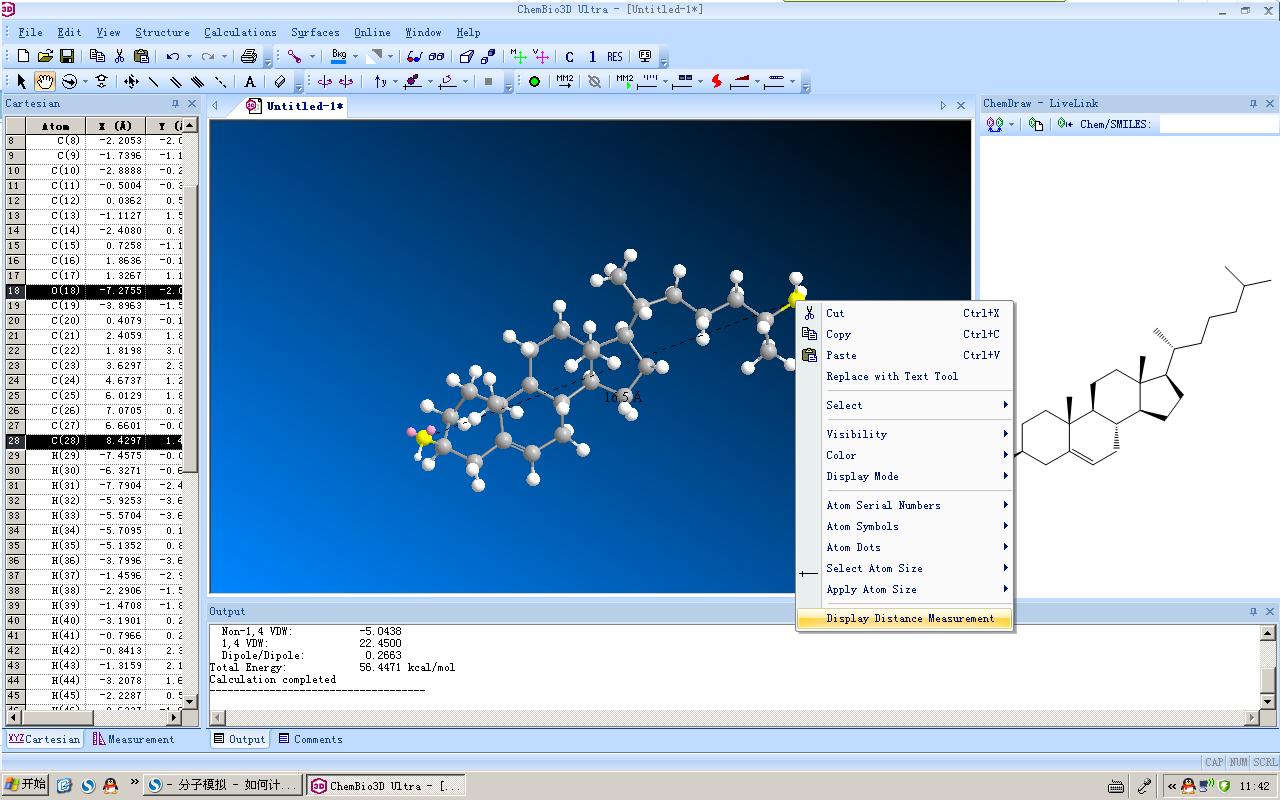This screenshot has width=1280, height=800.
Task: Toggle residue labels with the RES button
Action: (615, 57)
